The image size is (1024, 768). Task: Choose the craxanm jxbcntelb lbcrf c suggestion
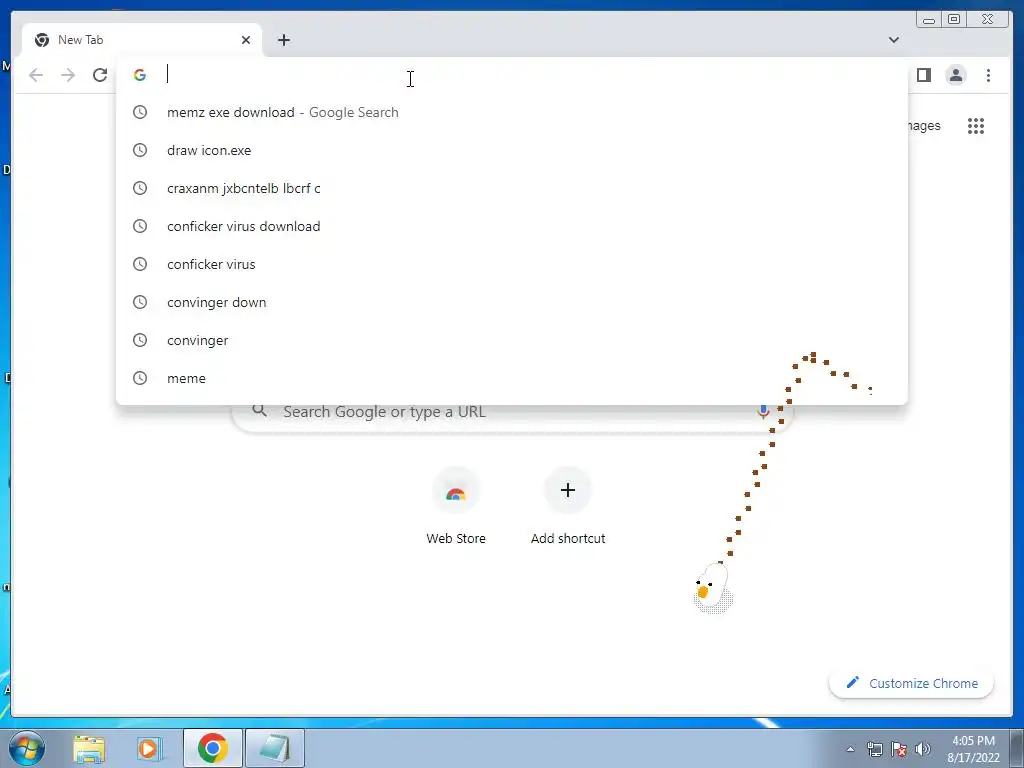tap(511, 188)
